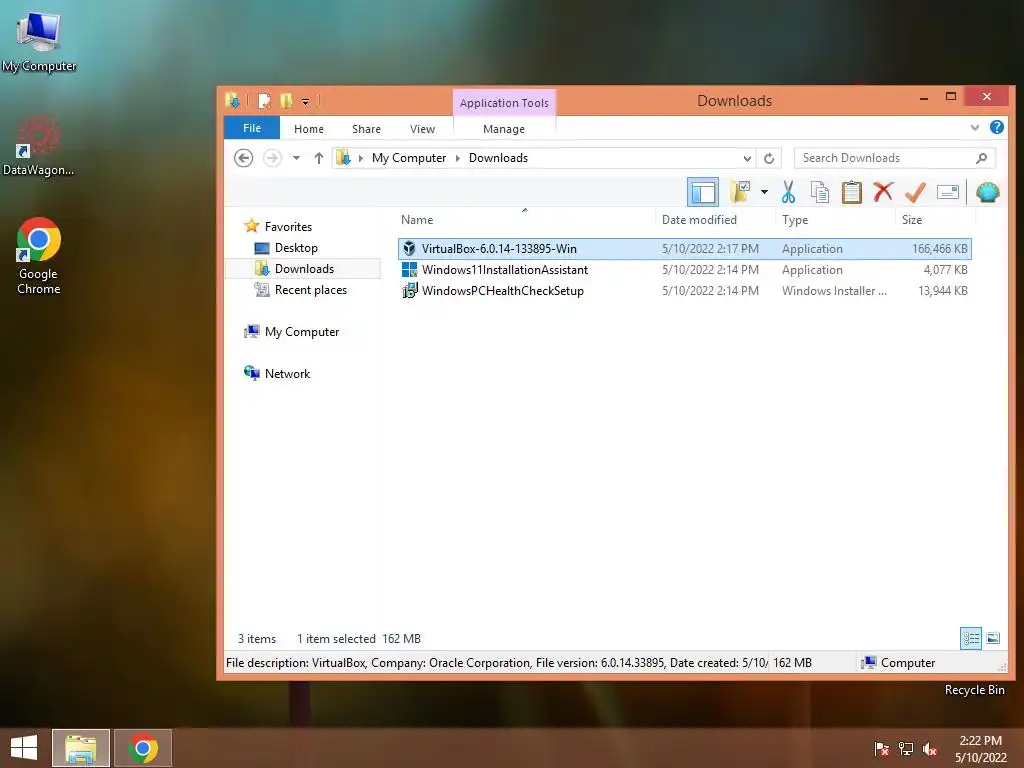Click the WindowsPCHealthCheckSetup installer icon

coord(409,291)
